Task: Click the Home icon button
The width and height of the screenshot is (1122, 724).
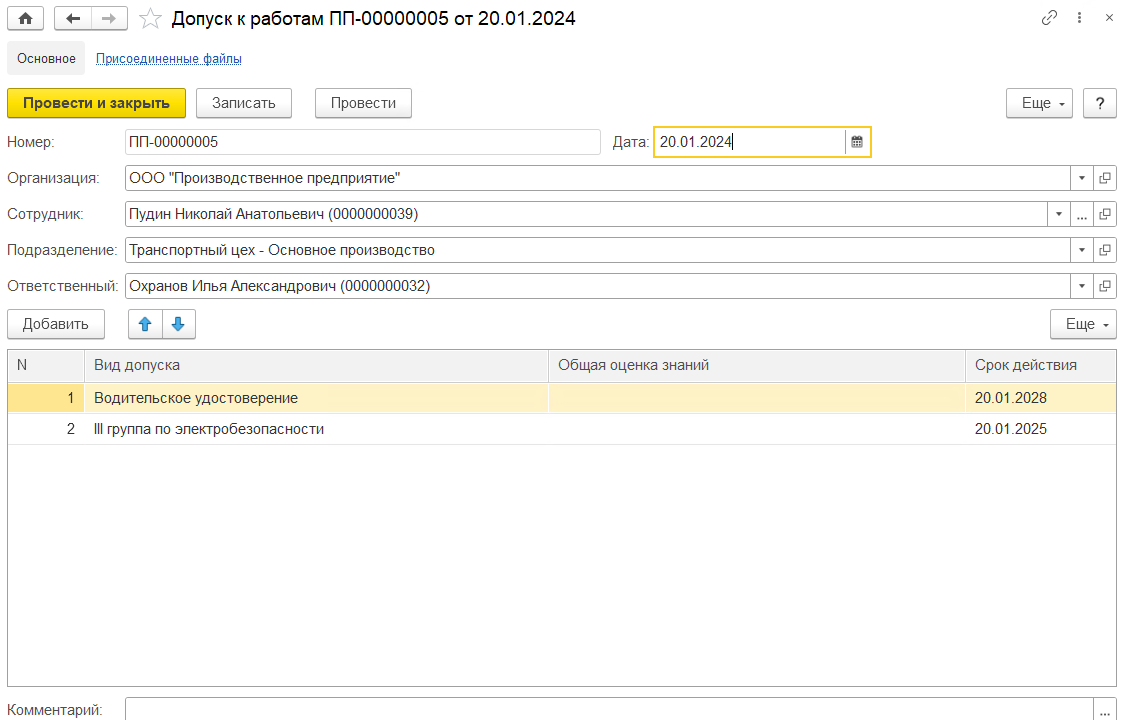Action: tap(26, 18)
